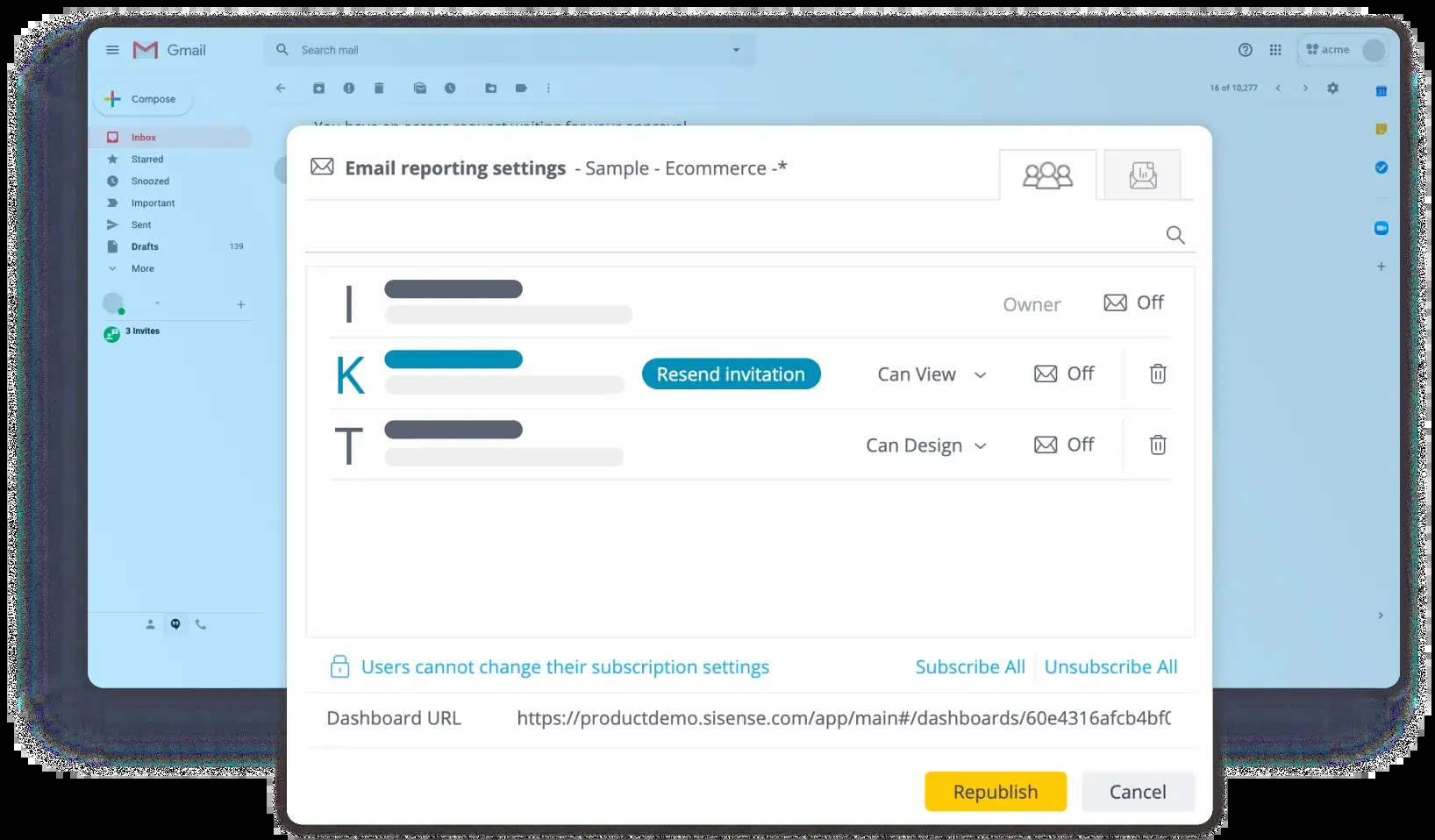Delete user K with trash icon

pos(1158,374)
